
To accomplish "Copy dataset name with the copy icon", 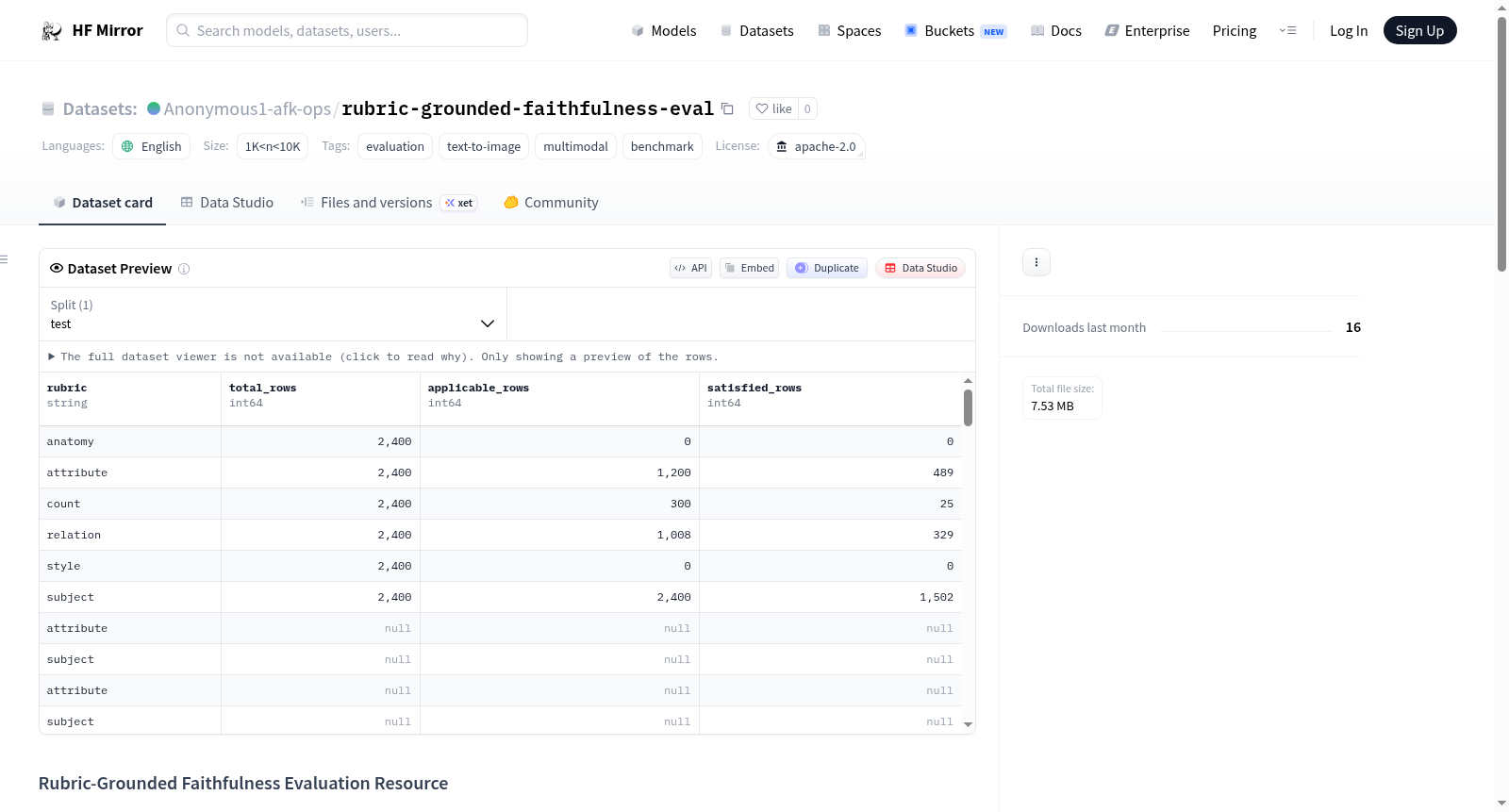I will click(x=727, y=108).
